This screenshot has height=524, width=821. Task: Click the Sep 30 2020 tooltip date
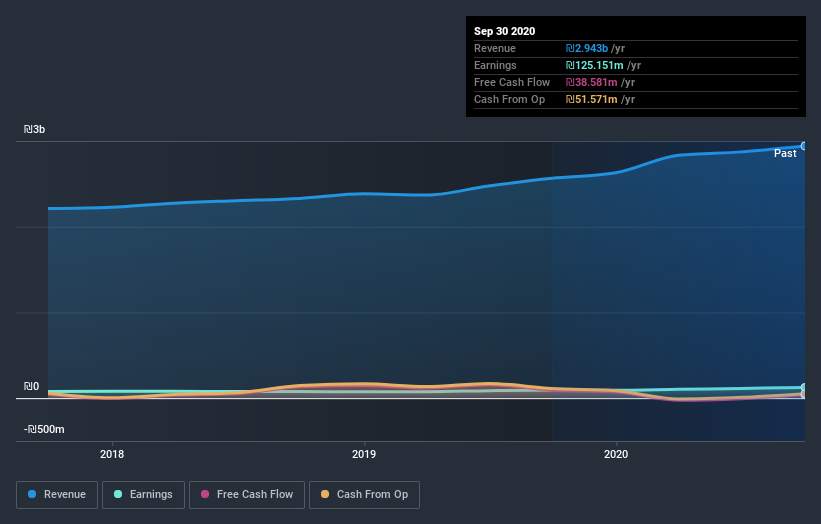pos(504,31)
